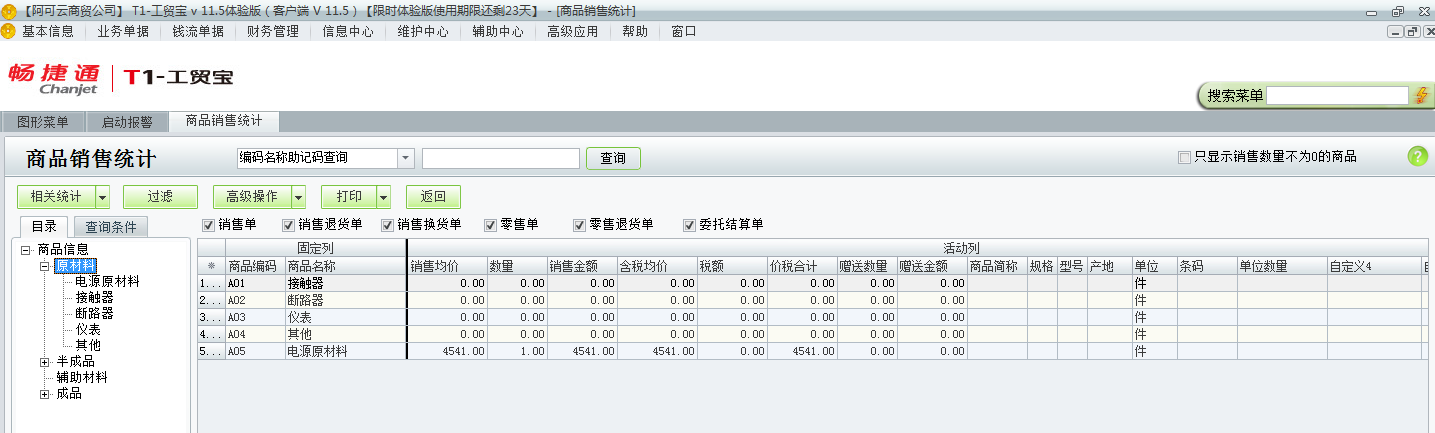Click the 返回 button
This screenshot has width=1435, height=433.
[433, 197]
